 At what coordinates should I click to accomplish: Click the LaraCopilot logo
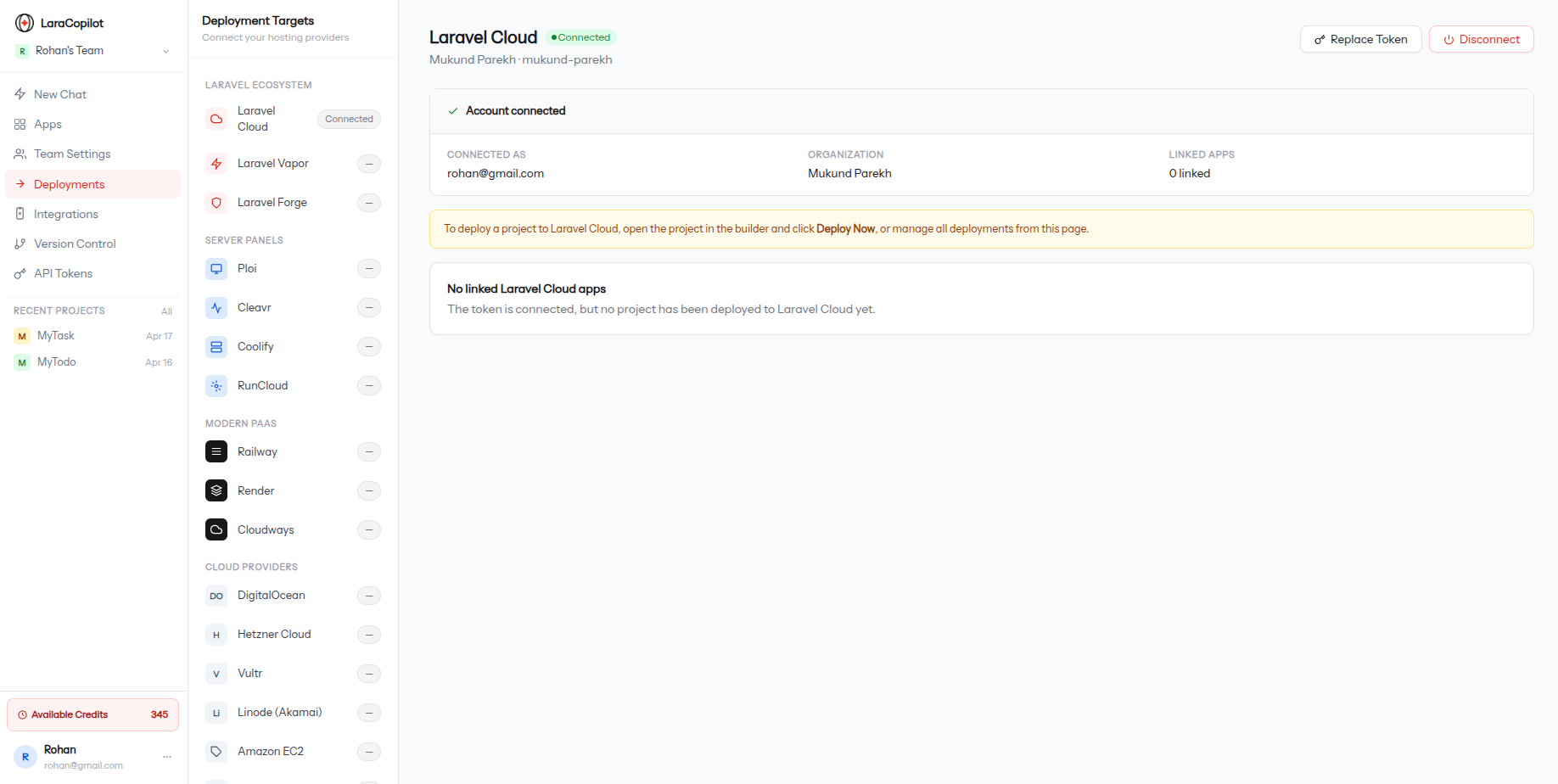[24, 22]
